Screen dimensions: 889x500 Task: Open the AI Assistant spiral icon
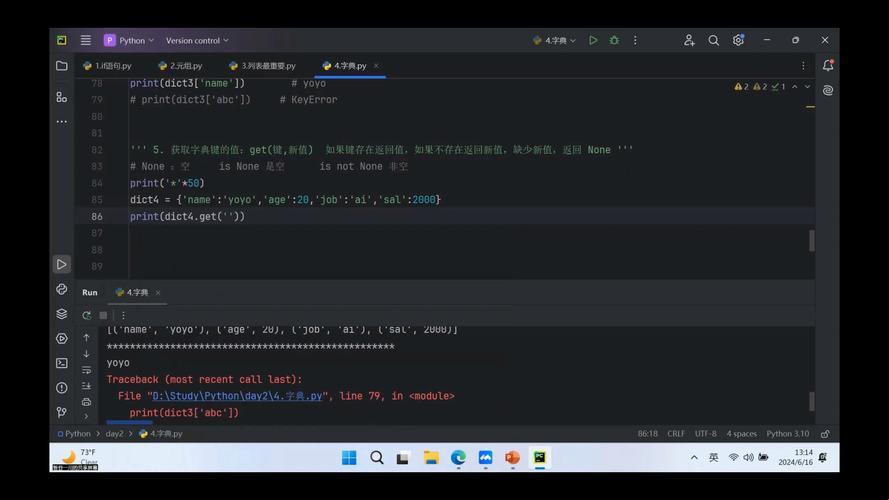pos(828,90)
